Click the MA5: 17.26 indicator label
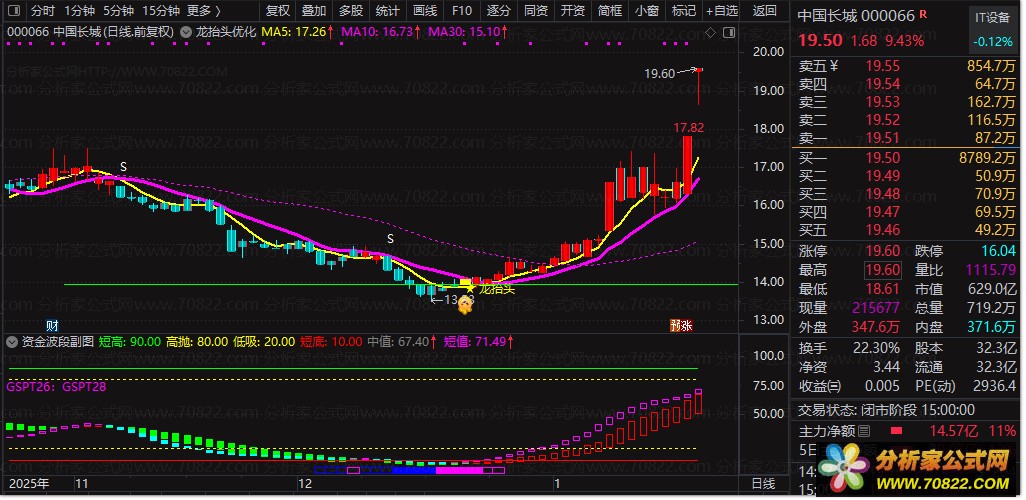Viewport: 1026px width, 500px height. [298, 31]
